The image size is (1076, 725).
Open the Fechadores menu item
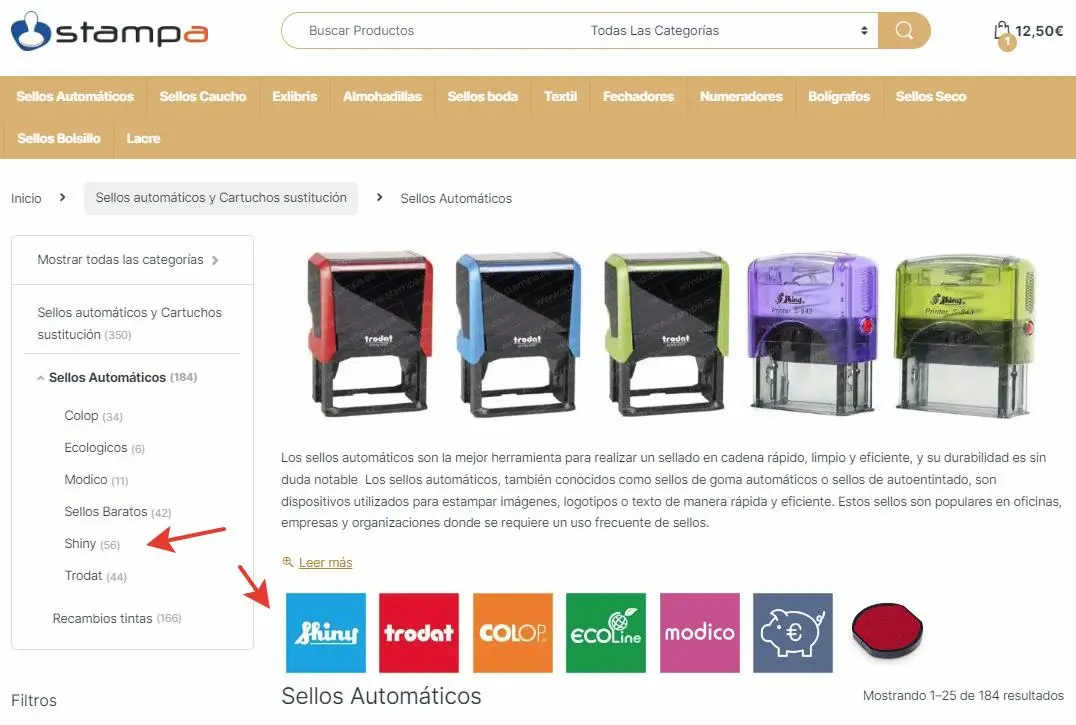pyautogui.click(x=638, y=97)
